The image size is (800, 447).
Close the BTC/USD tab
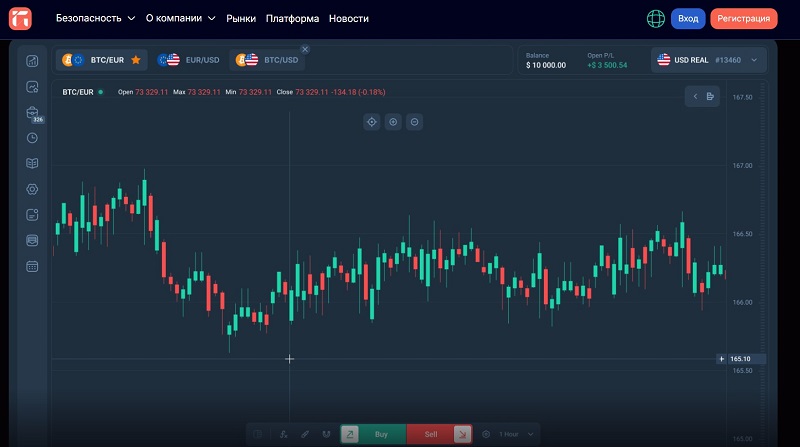click(305, 49)
